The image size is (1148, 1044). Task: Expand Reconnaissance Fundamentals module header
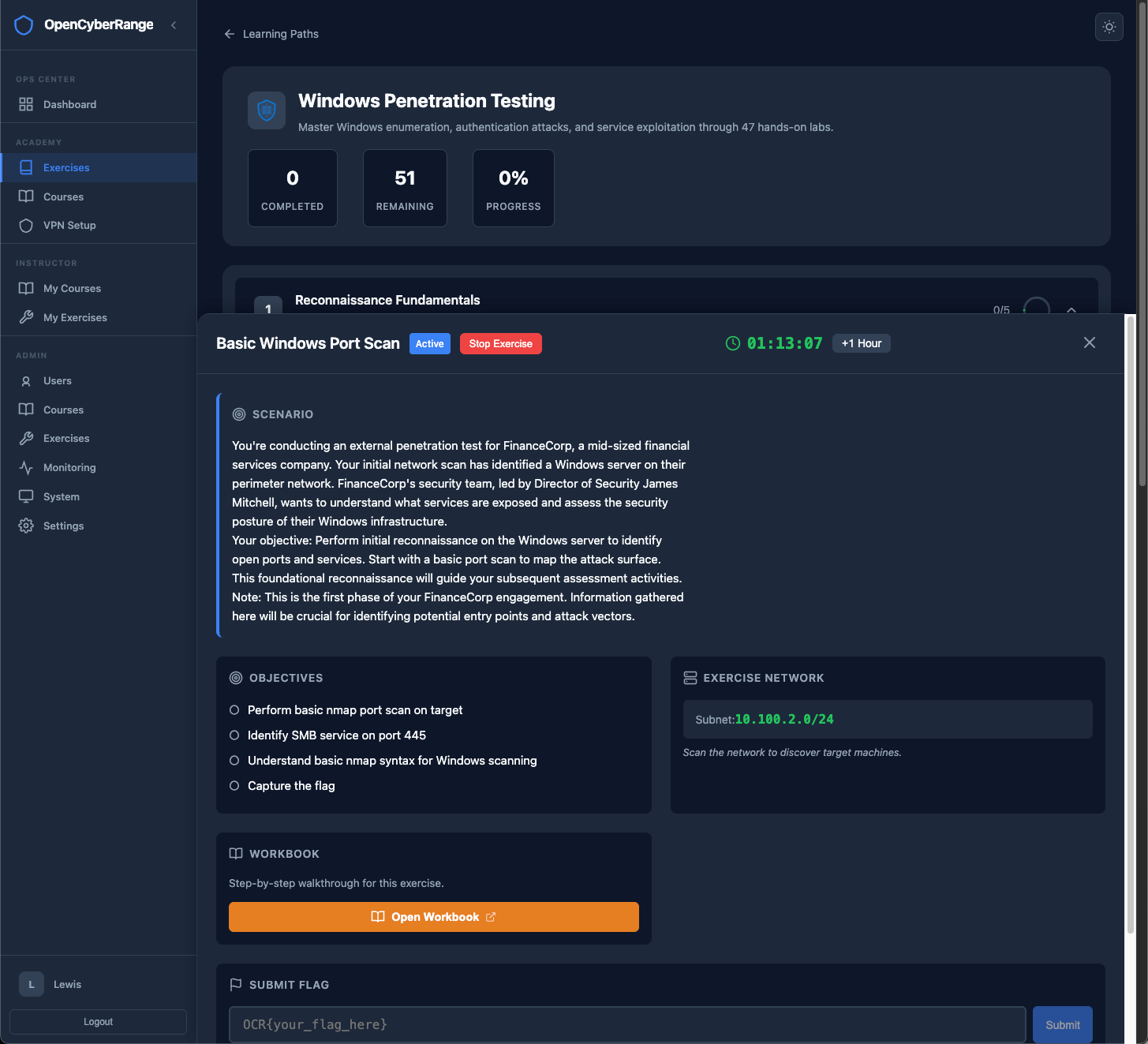(387, 301)
